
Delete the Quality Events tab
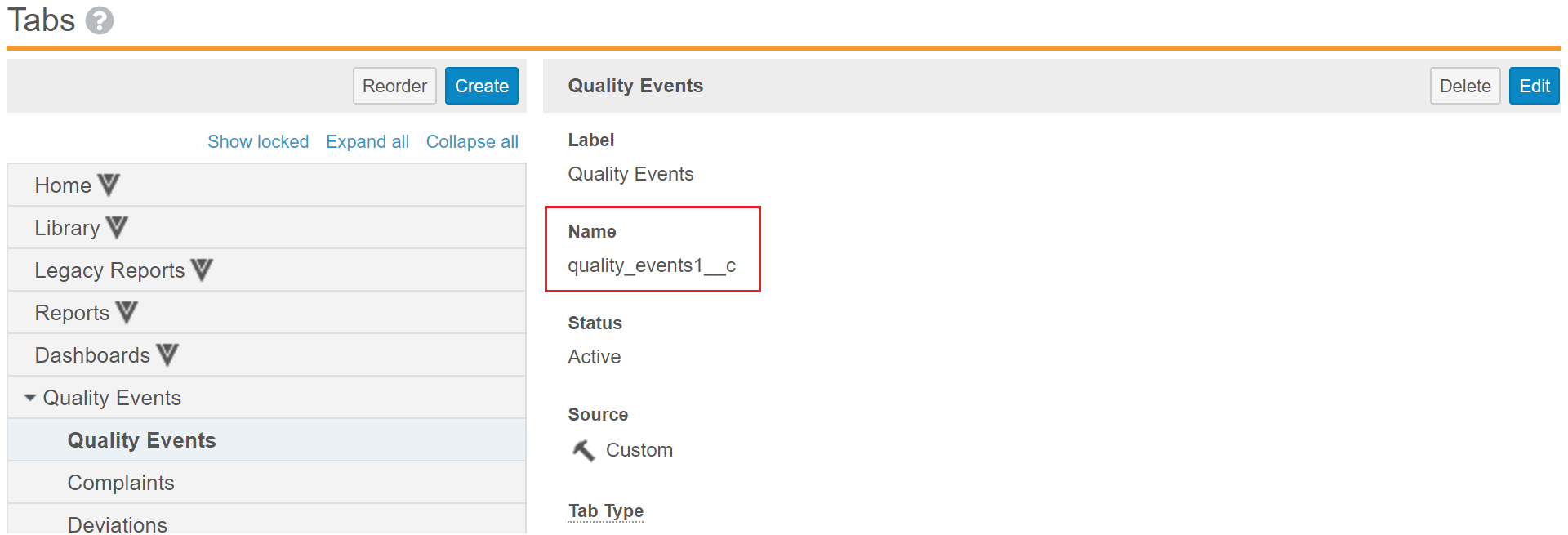click(x=1464, y=86)
